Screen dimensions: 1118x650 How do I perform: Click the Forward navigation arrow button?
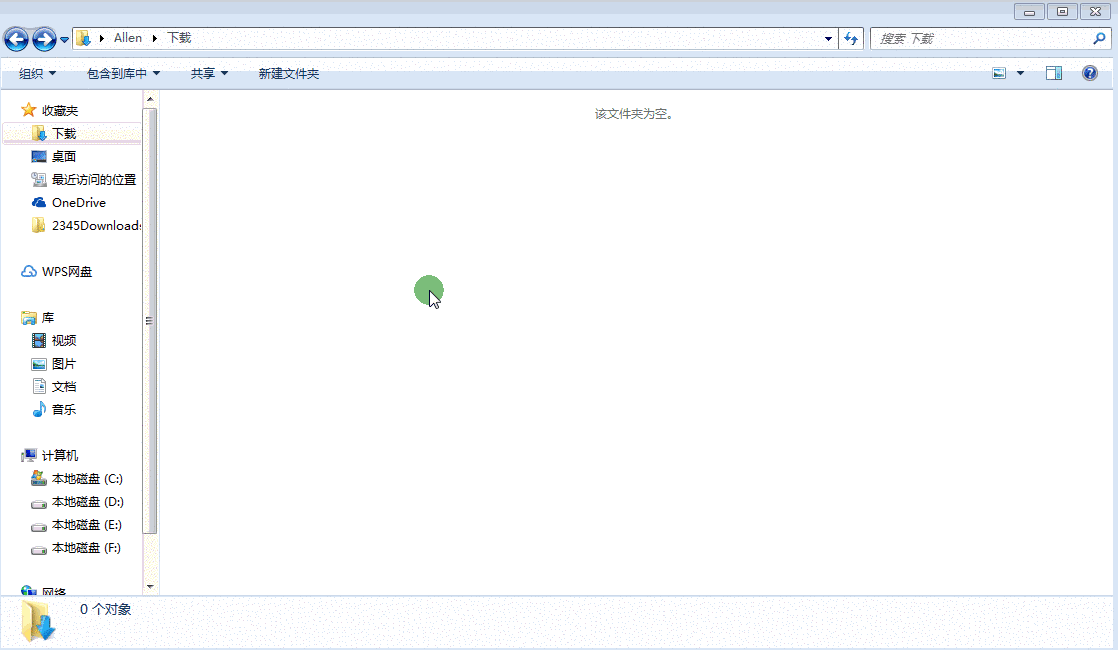44,39
